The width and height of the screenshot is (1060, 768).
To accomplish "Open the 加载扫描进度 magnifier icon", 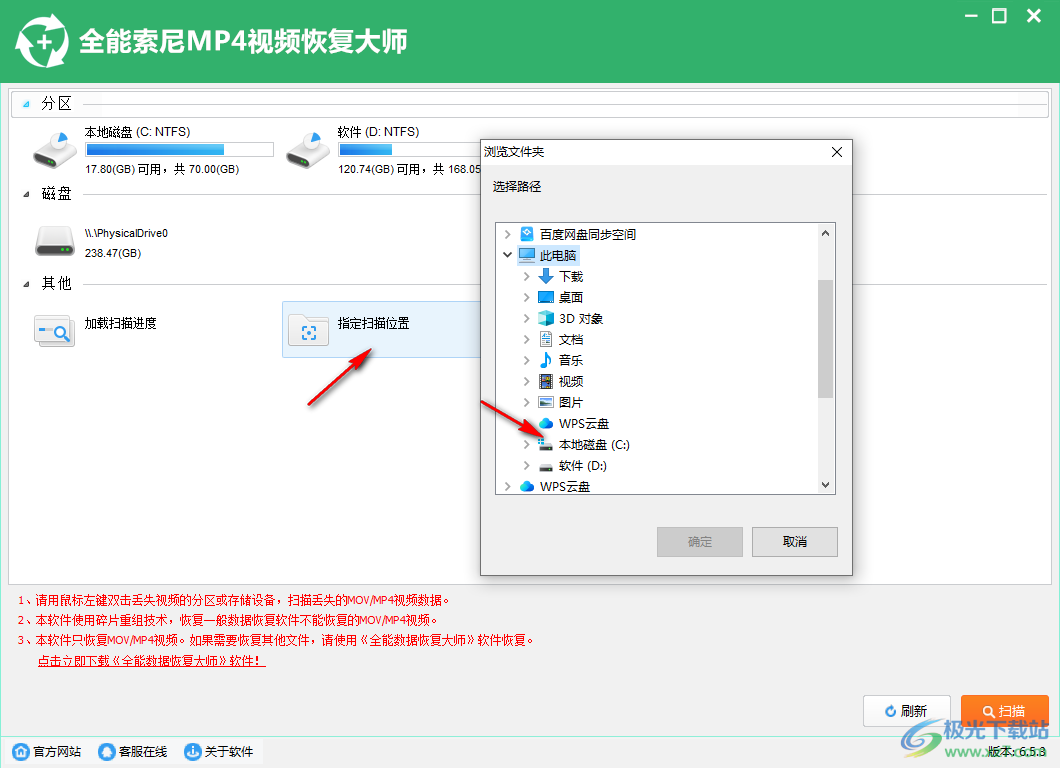I will coord(54,331).
